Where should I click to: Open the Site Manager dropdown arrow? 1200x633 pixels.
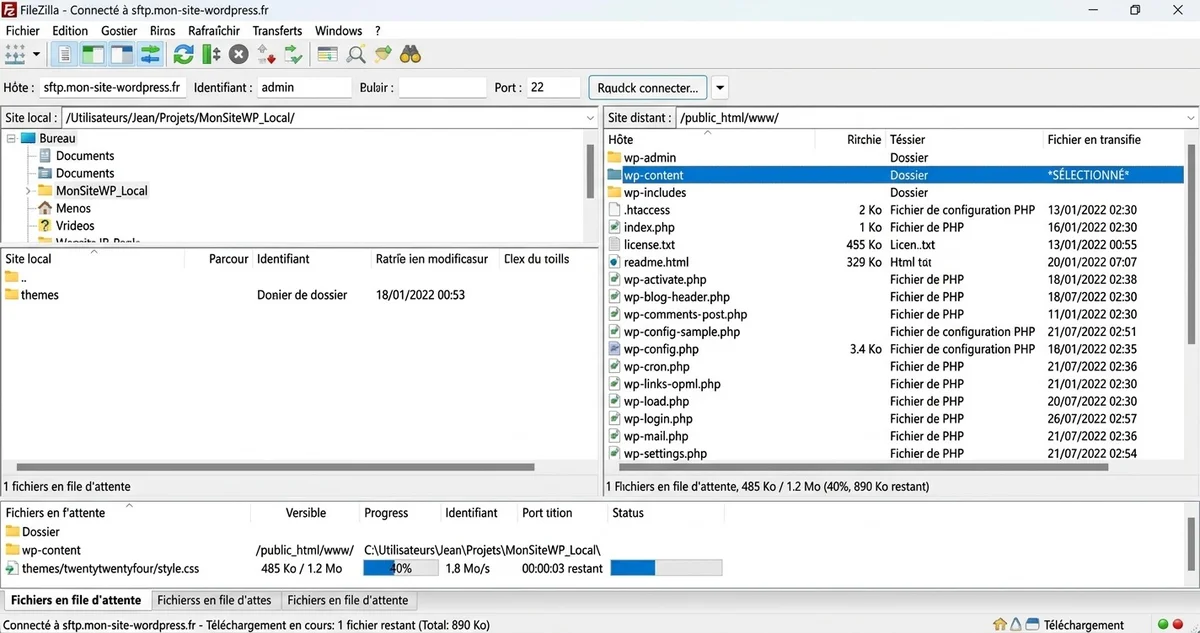coord(38,54)
